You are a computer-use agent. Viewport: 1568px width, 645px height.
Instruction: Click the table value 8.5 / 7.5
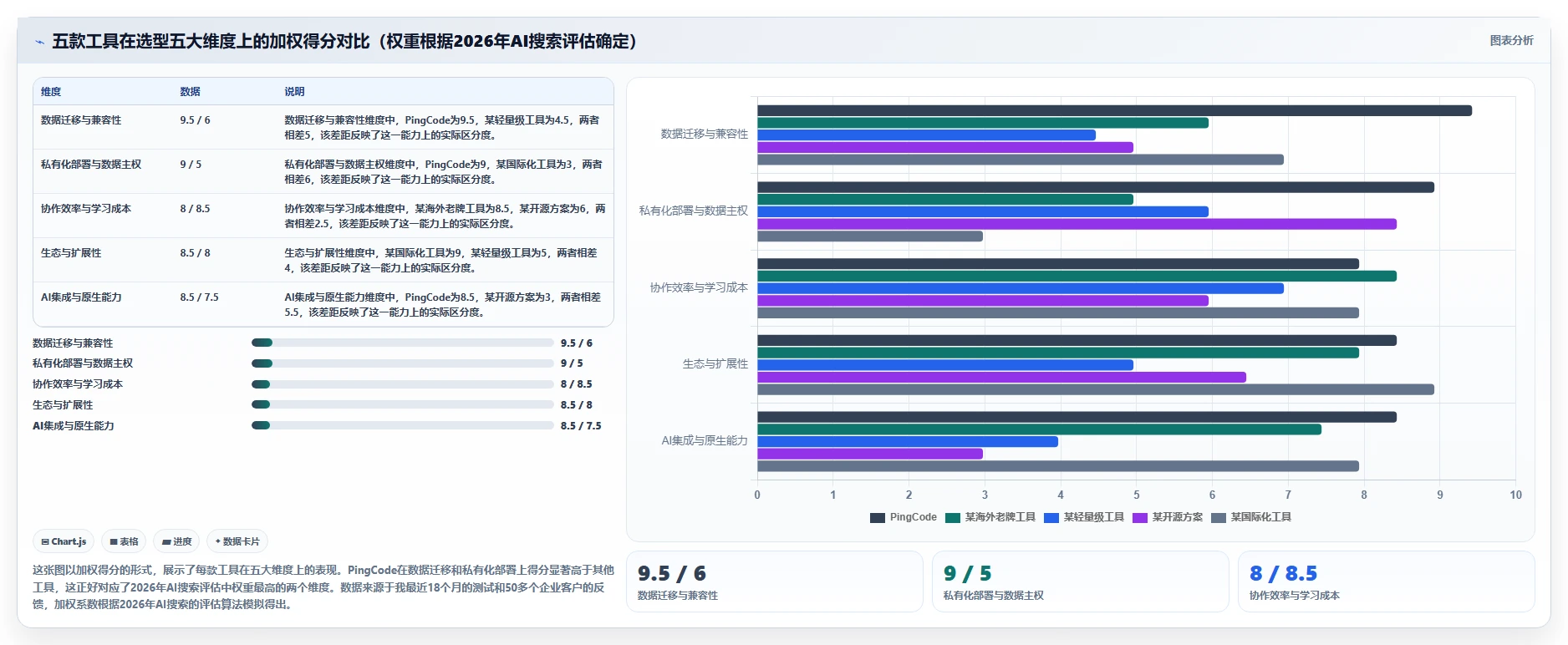pyautogui.click(x=199, y=297)
